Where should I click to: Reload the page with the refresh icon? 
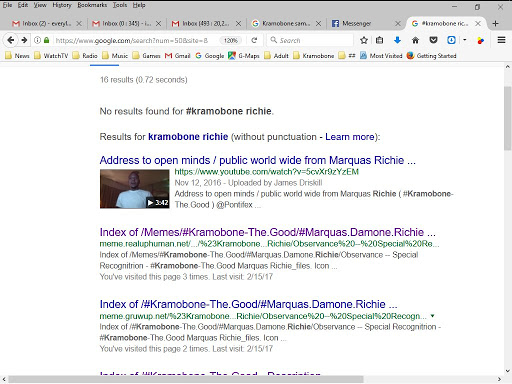tap(254, 40)
